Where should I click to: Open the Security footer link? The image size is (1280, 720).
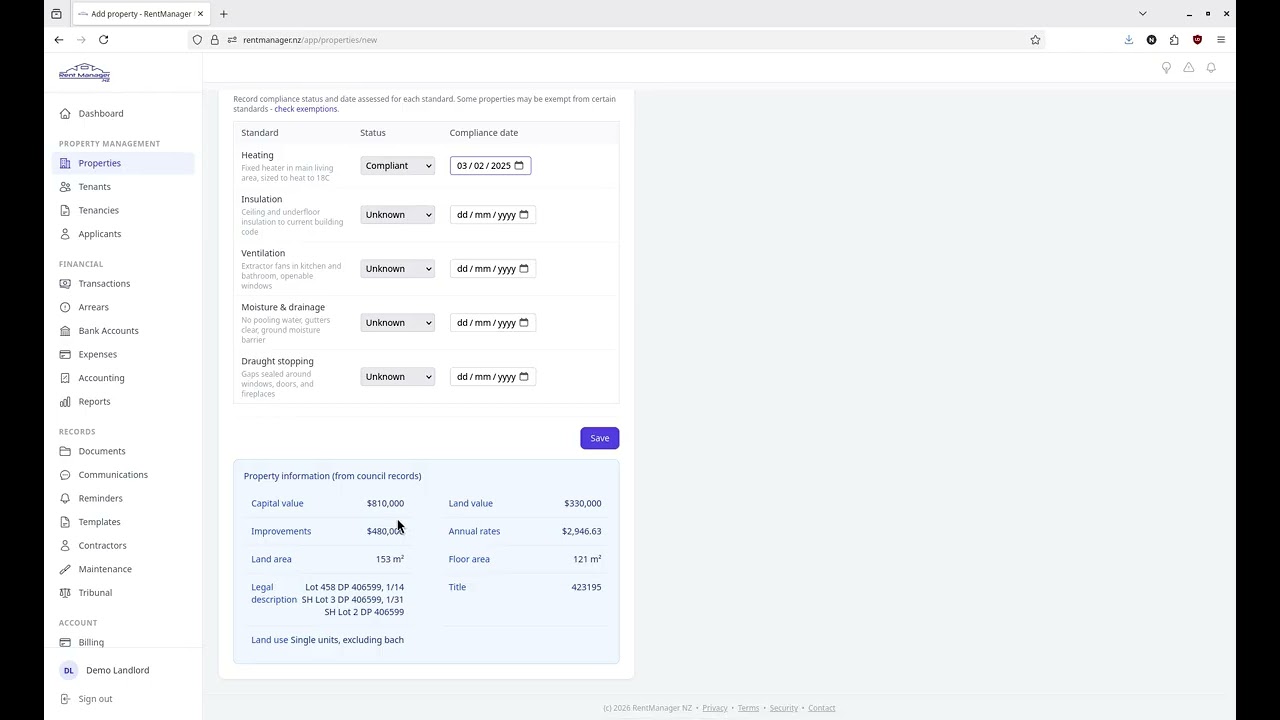784,708
